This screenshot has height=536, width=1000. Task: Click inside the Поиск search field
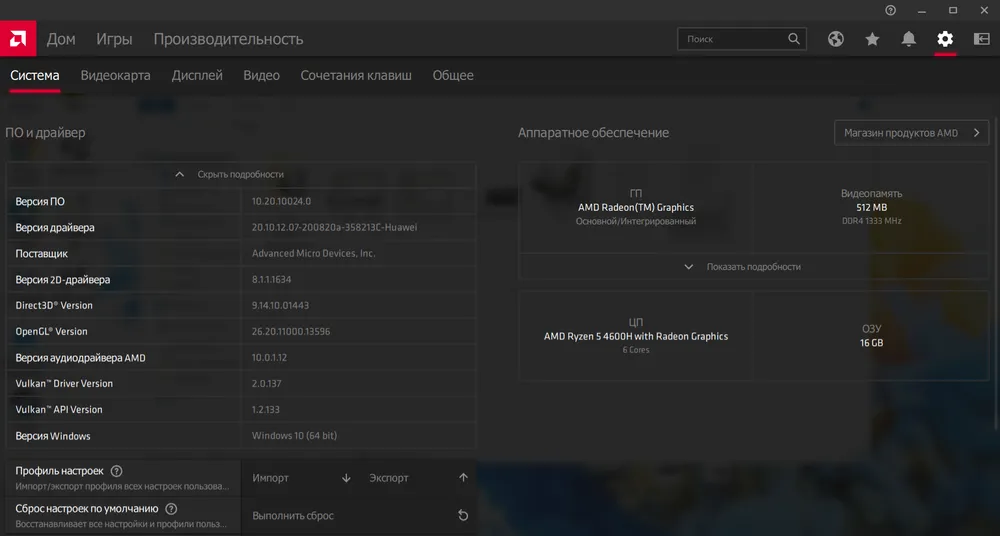[x=730, y=39]
